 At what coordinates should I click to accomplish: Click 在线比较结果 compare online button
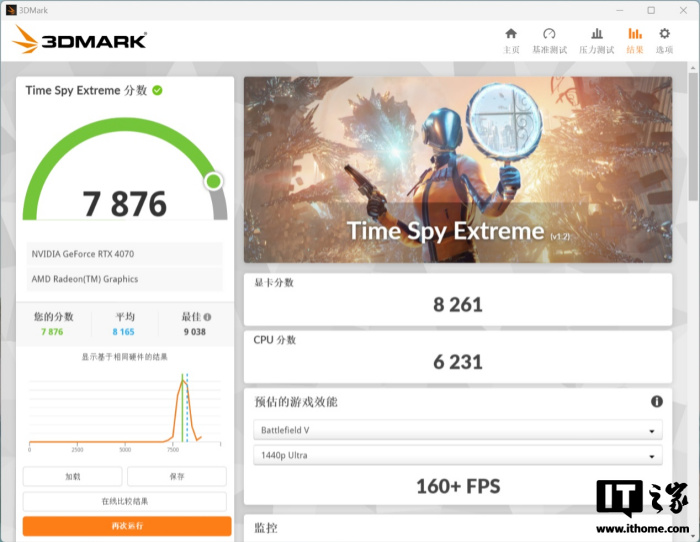125,501
